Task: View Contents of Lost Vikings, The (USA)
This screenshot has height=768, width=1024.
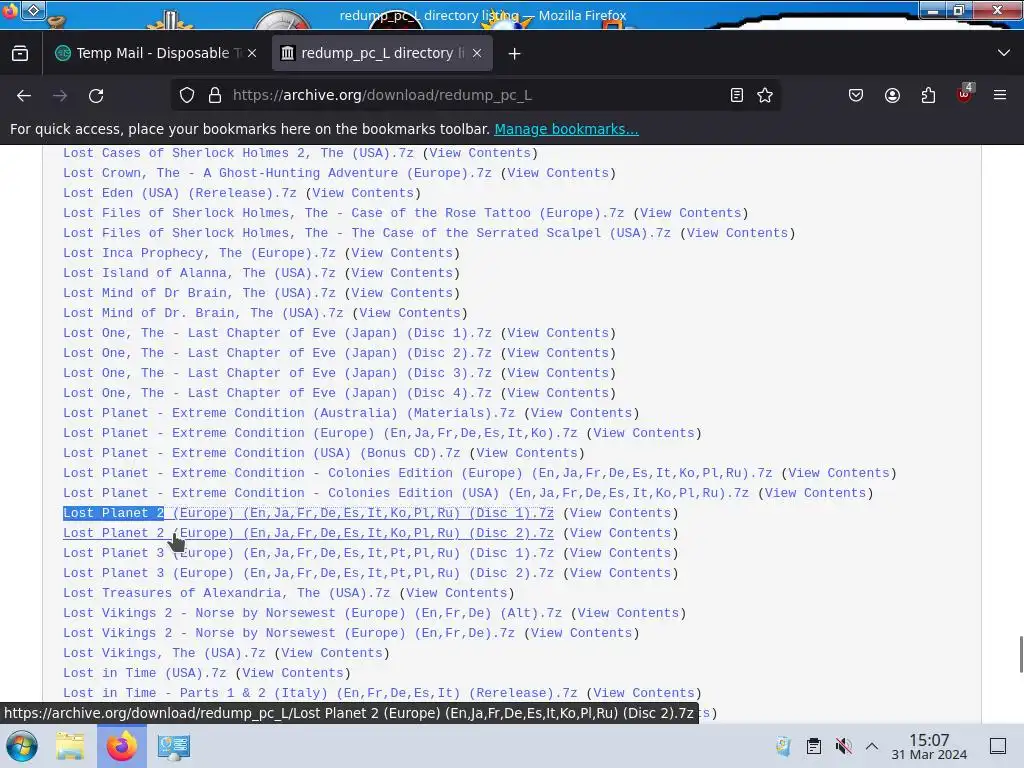Action: point(332,653)
